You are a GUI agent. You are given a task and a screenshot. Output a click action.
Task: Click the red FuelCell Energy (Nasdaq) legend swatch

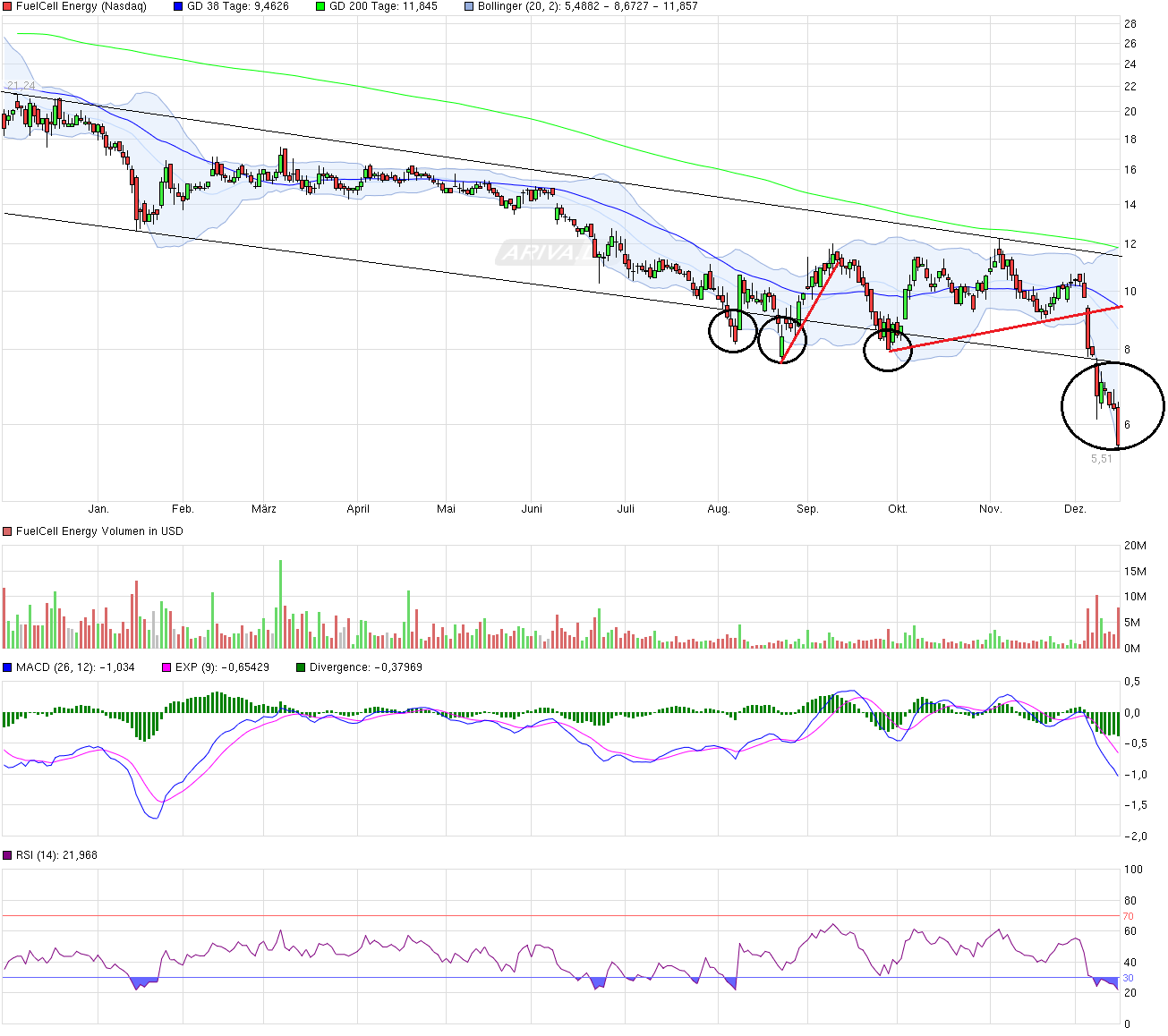tap(7, 6)
